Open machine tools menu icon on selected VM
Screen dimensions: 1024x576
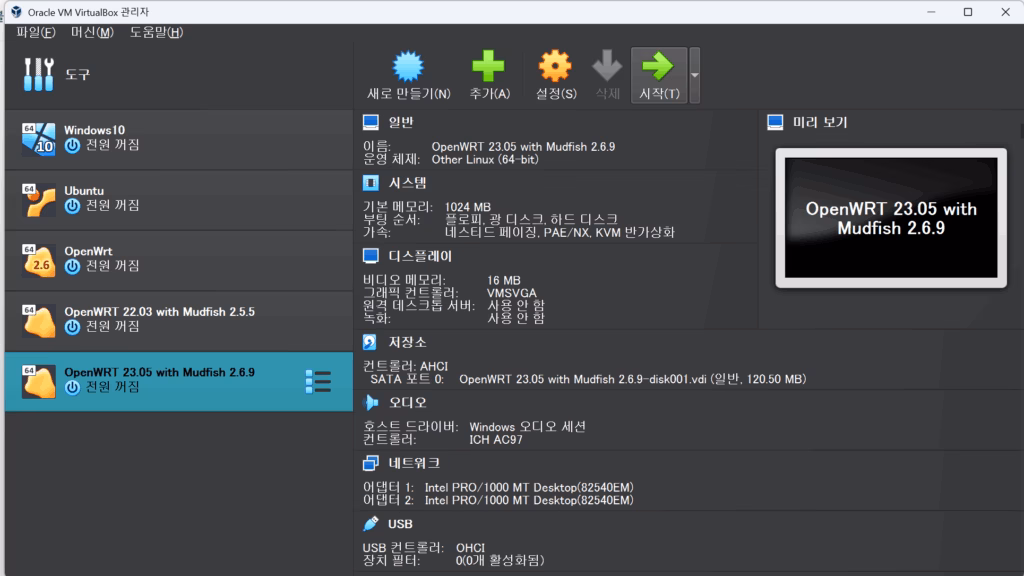pos(318,381)
